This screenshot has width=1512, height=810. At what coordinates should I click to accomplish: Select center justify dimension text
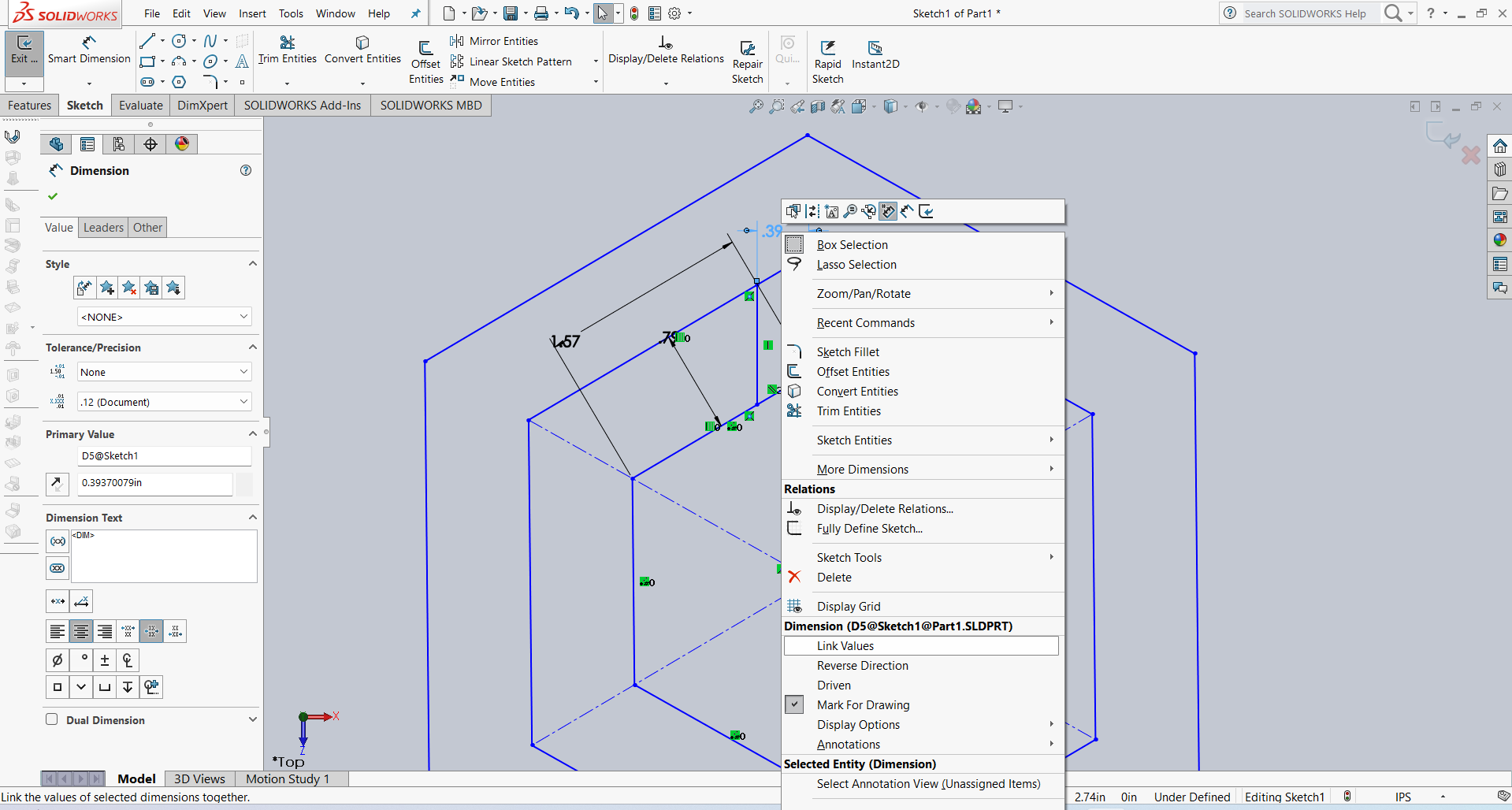click(81, 631)
